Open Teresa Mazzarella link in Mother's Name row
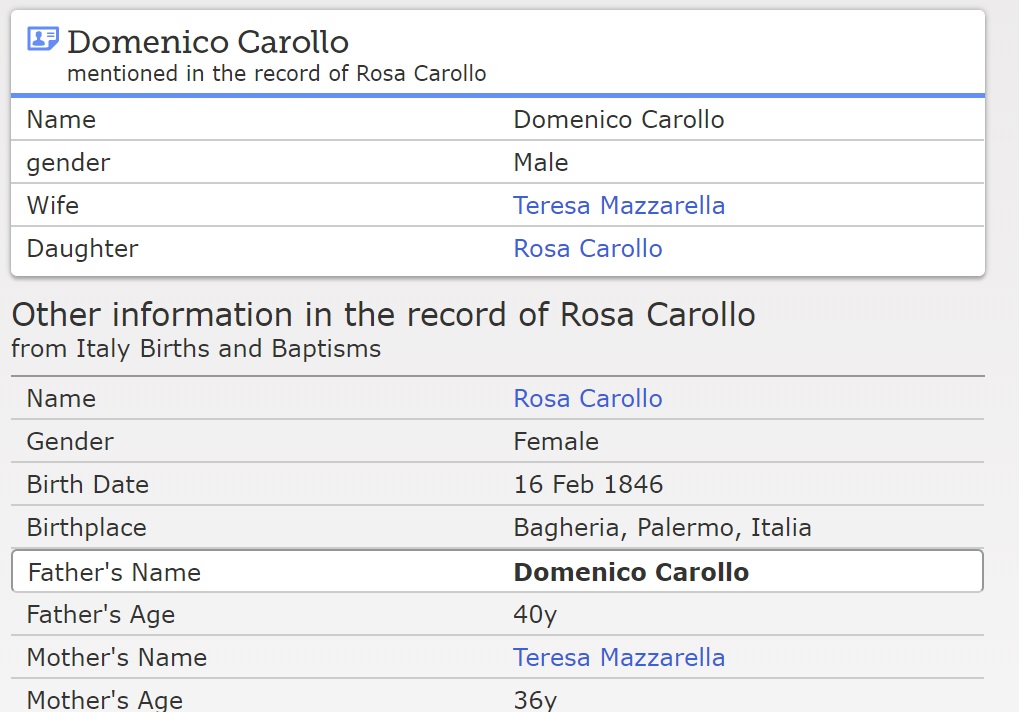The height and width of the screenshot is (712, 1019). pyautogui.click(x=618, y=658)
